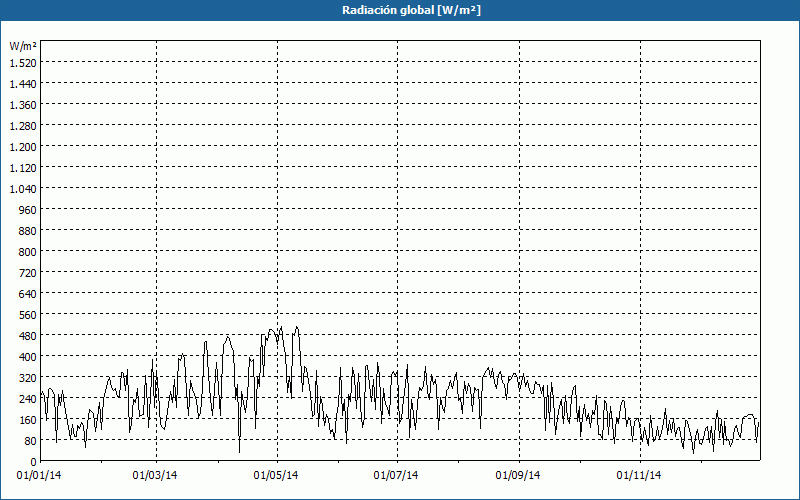Select the 960 y-axis value
The image size is (800, 500).
pos(29,210)
